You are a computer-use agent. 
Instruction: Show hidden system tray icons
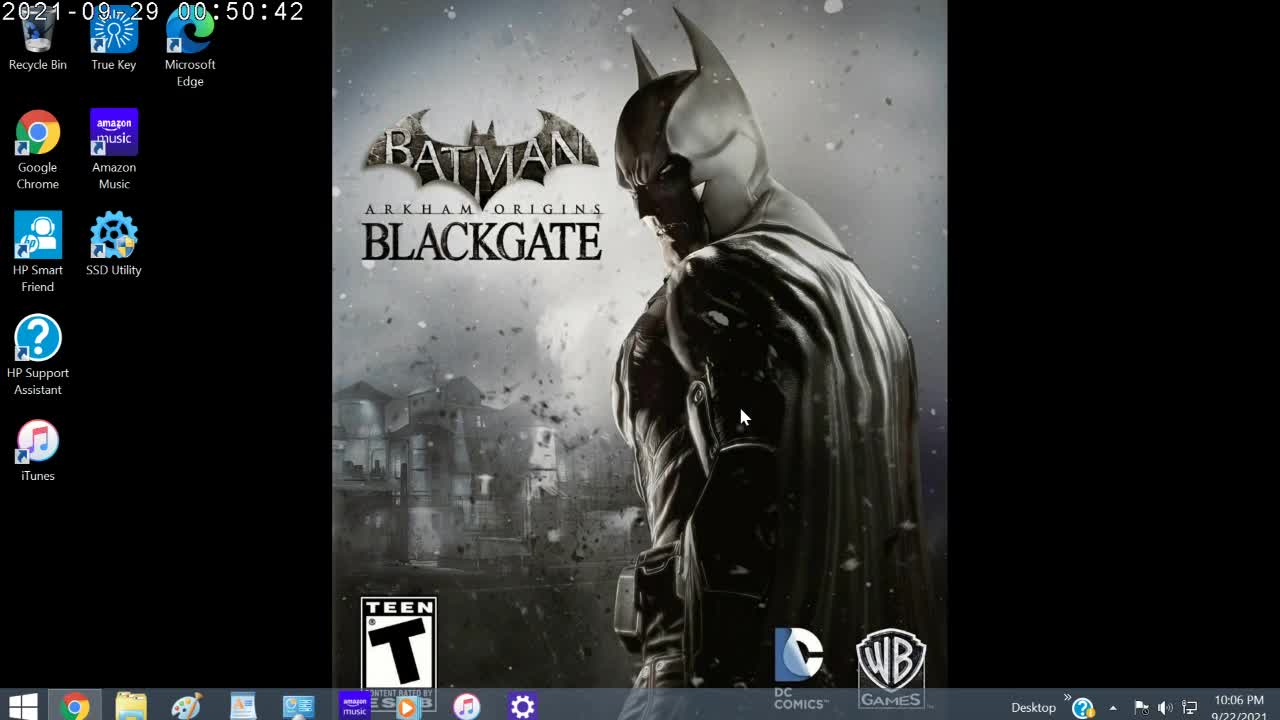[x=1113, y=708]
